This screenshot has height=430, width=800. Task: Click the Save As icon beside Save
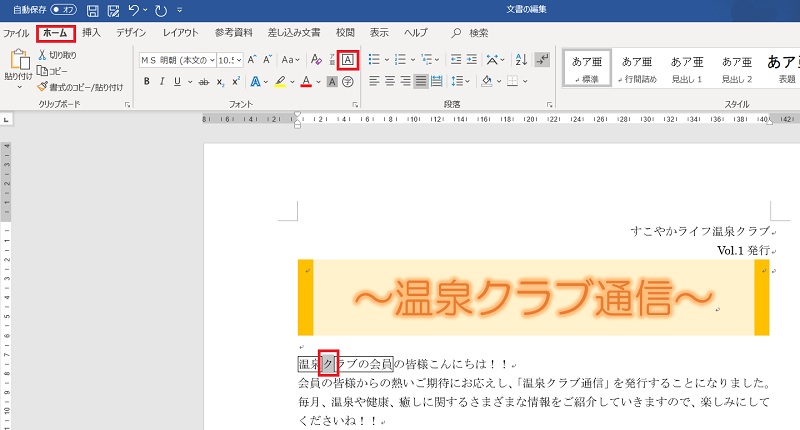click(113, 10)
